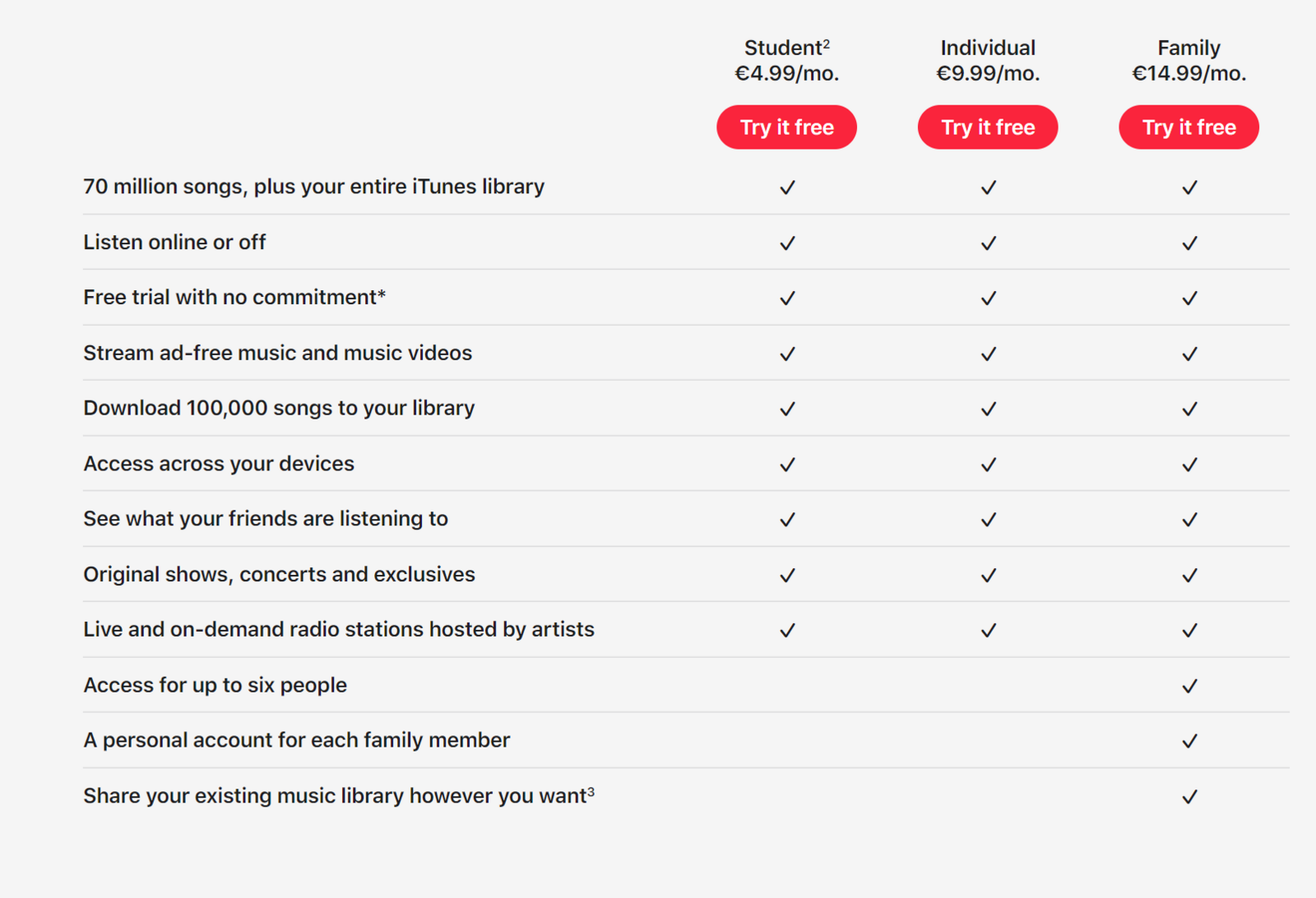This screenshot has height=898, width=1316.
Task: Click the Family checkmark for six people access
Action: pyautogui.click(x=1189, y=686)
